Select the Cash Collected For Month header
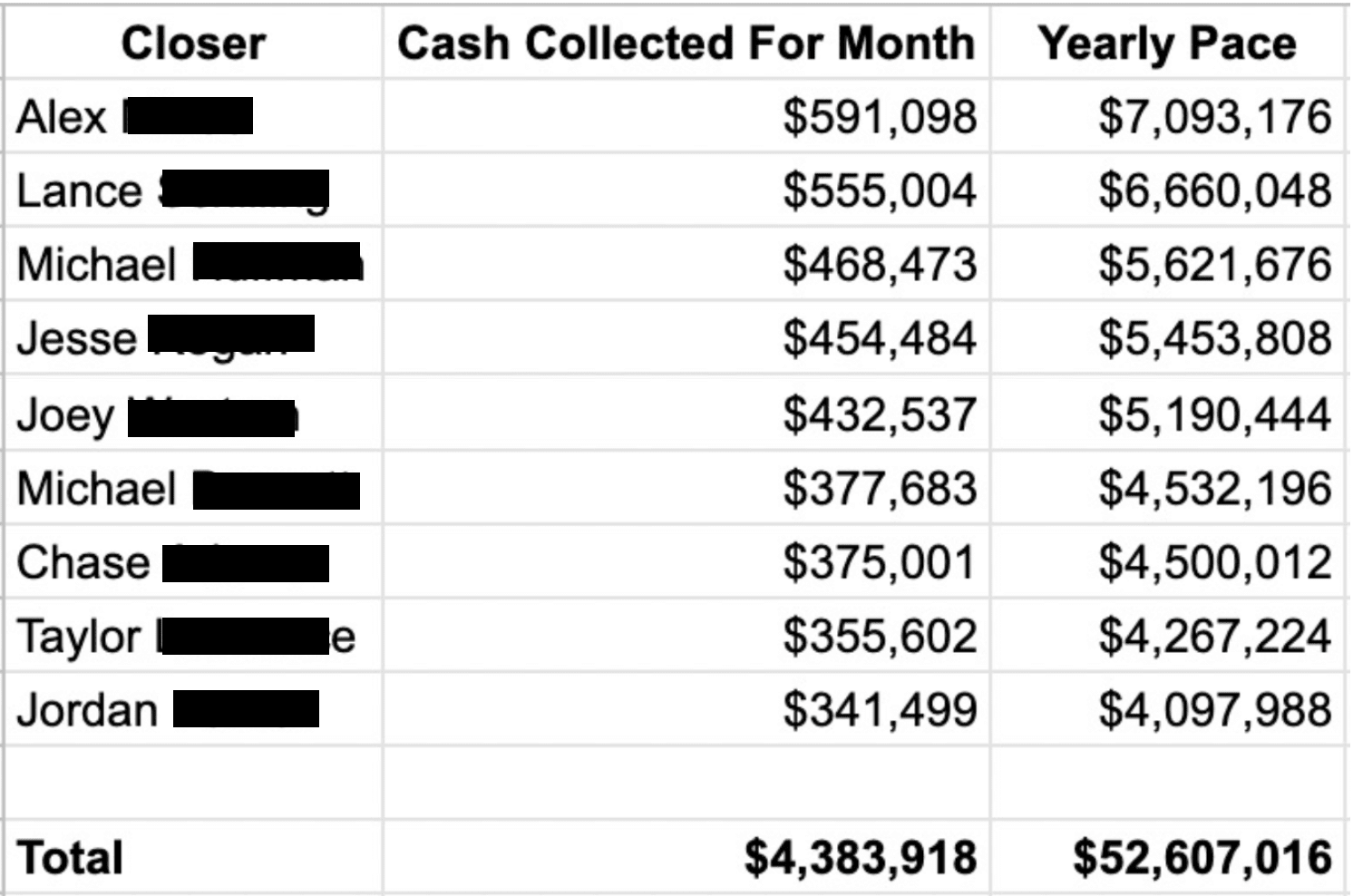Screen dimensions: 1353x896 [686, 44]
